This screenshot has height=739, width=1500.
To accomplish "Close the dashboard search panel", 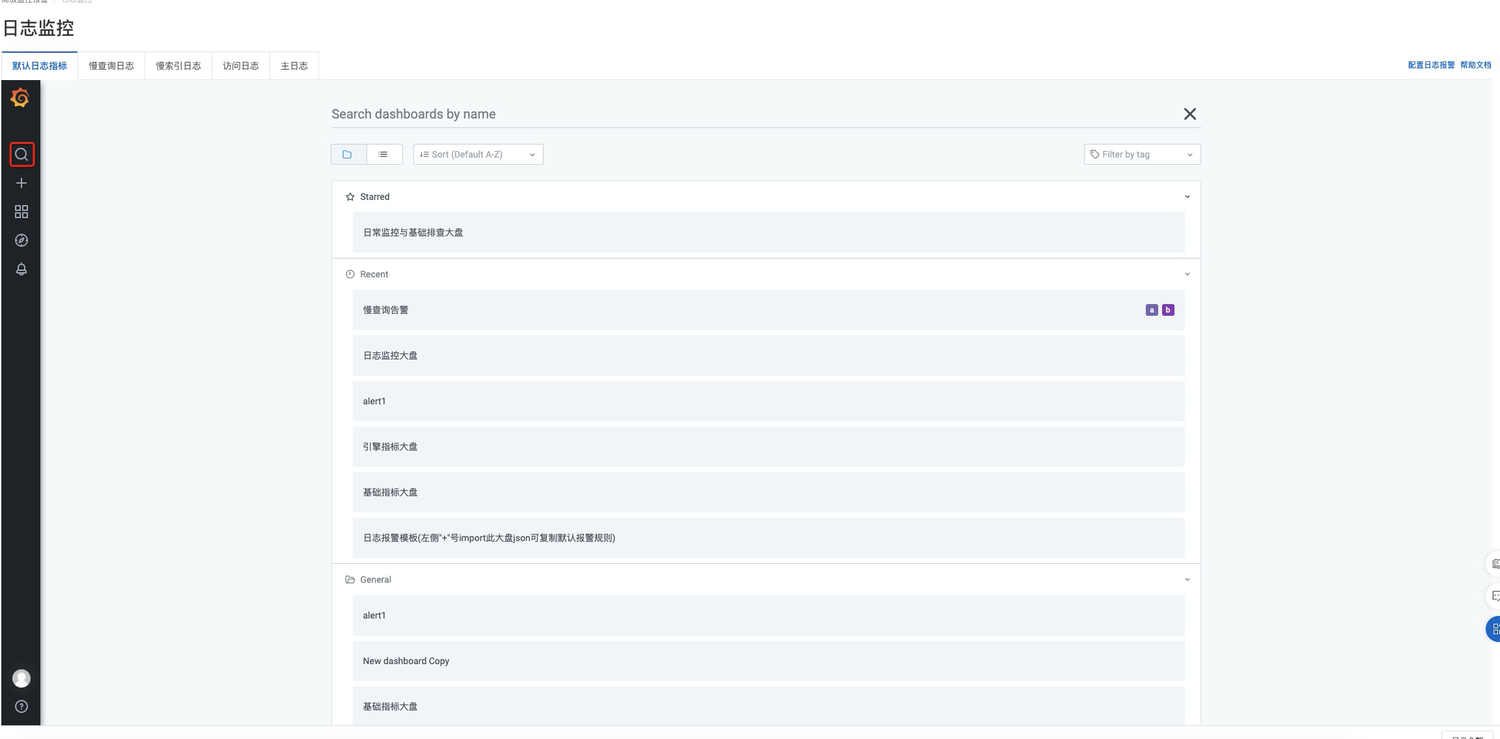I will (x=1190, y=114).
